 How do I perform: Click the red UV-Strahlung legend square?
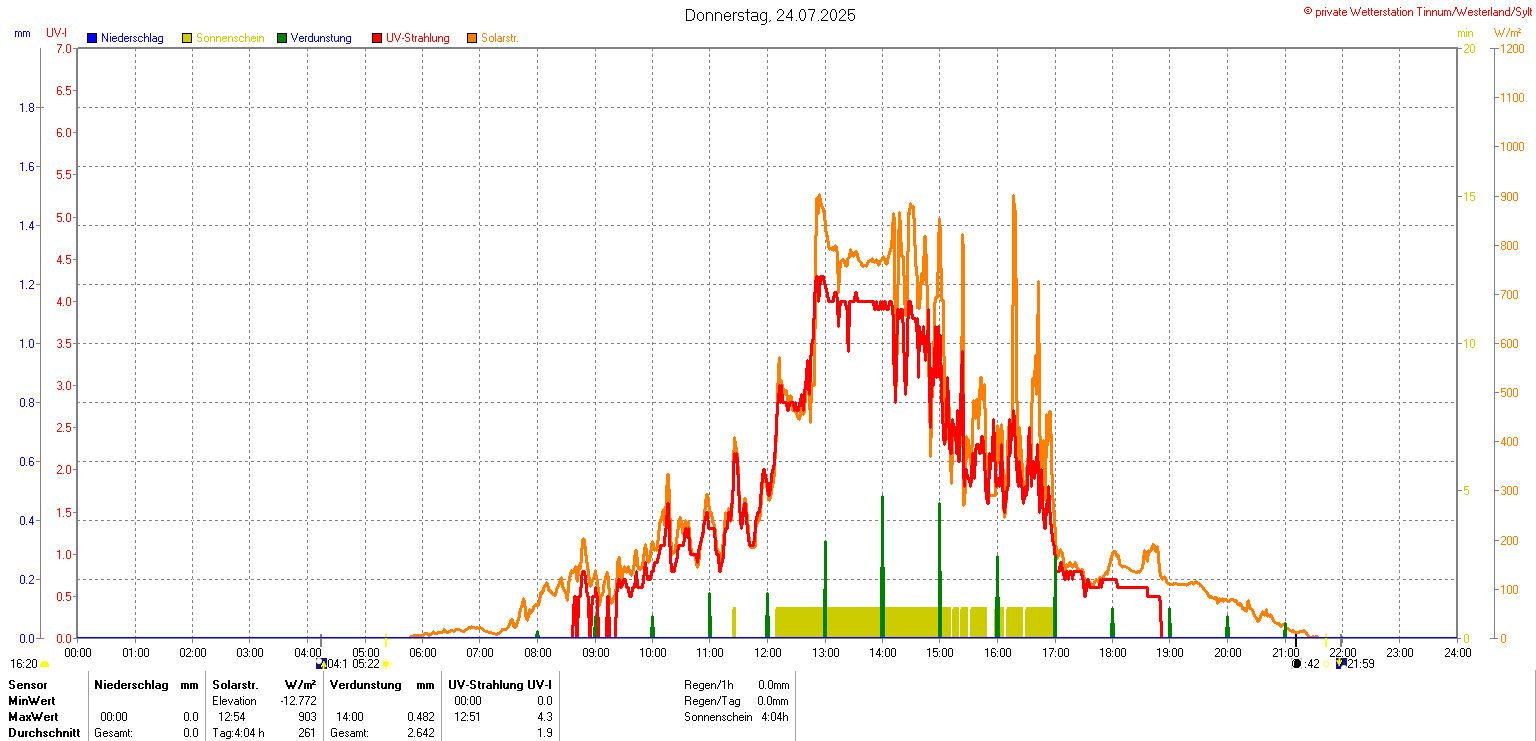click(377, 38)
